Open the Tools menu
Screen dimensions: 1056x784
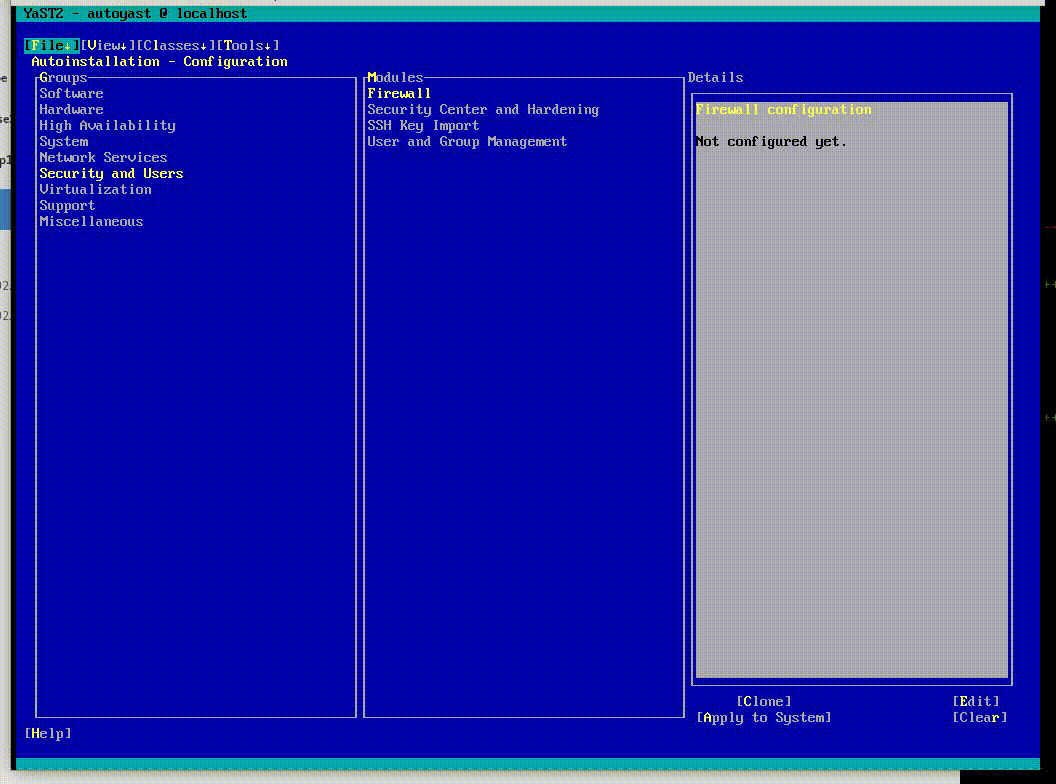point(248,45)
